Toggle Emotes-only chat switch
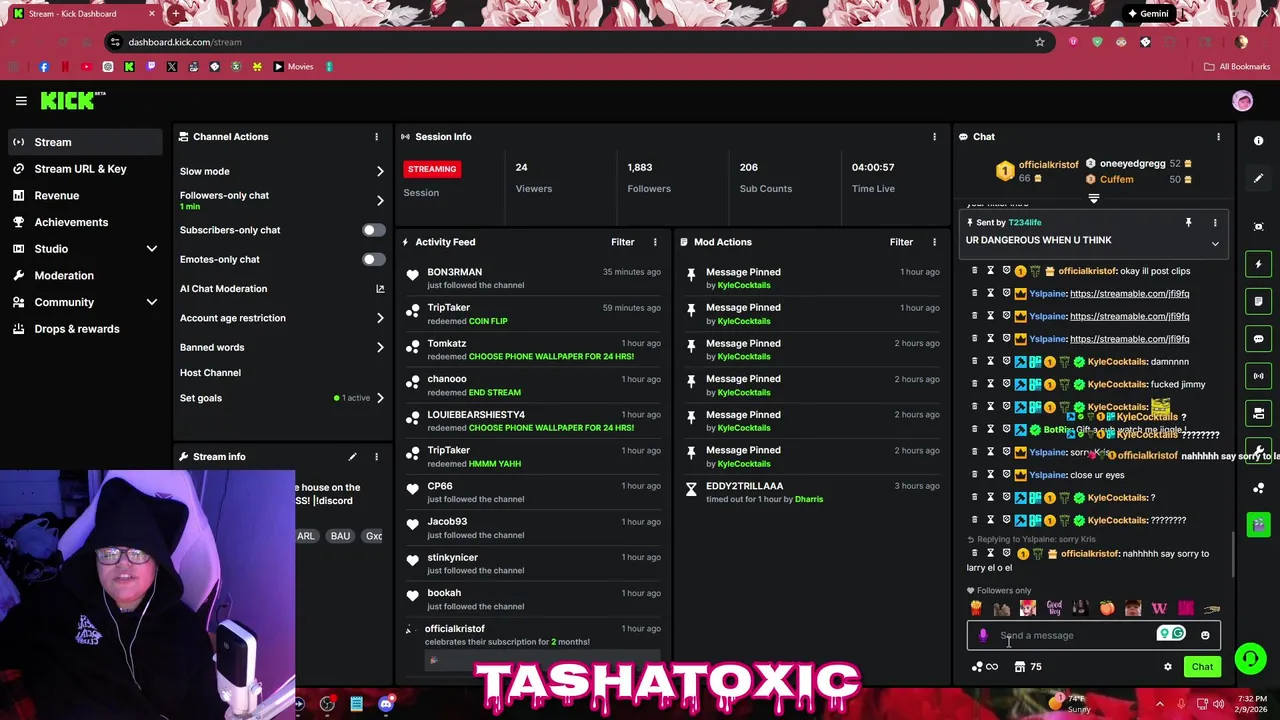 373,260
